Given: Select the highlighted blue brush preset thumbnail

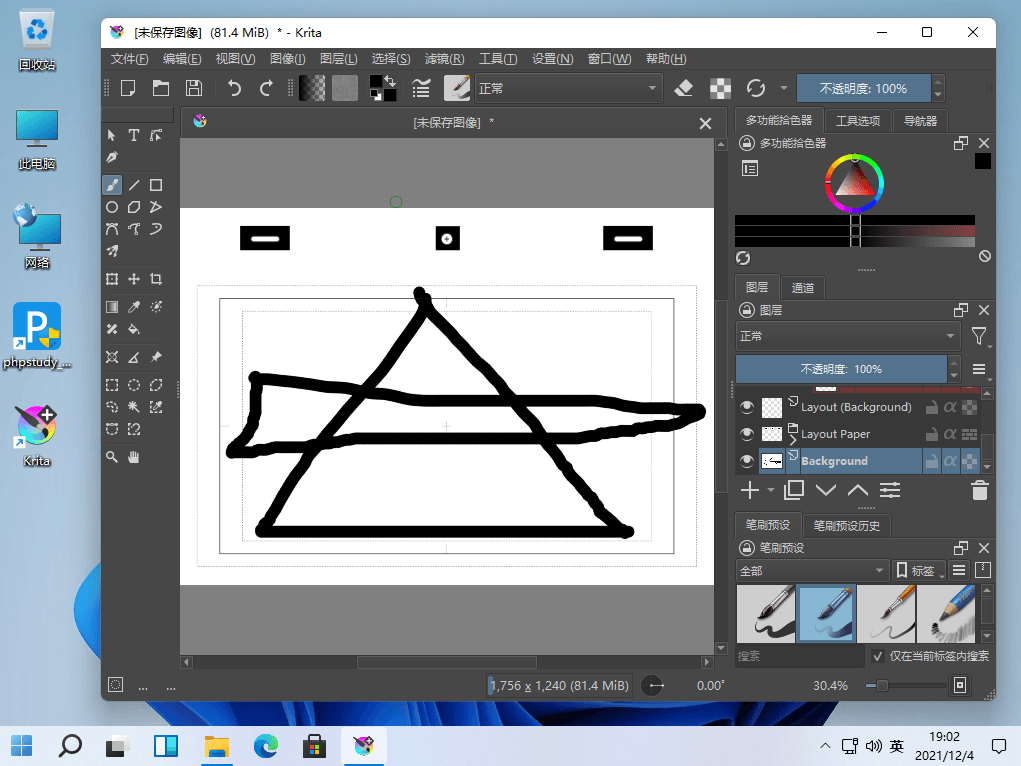Looking at the screenshot, I should click(826, 614).
